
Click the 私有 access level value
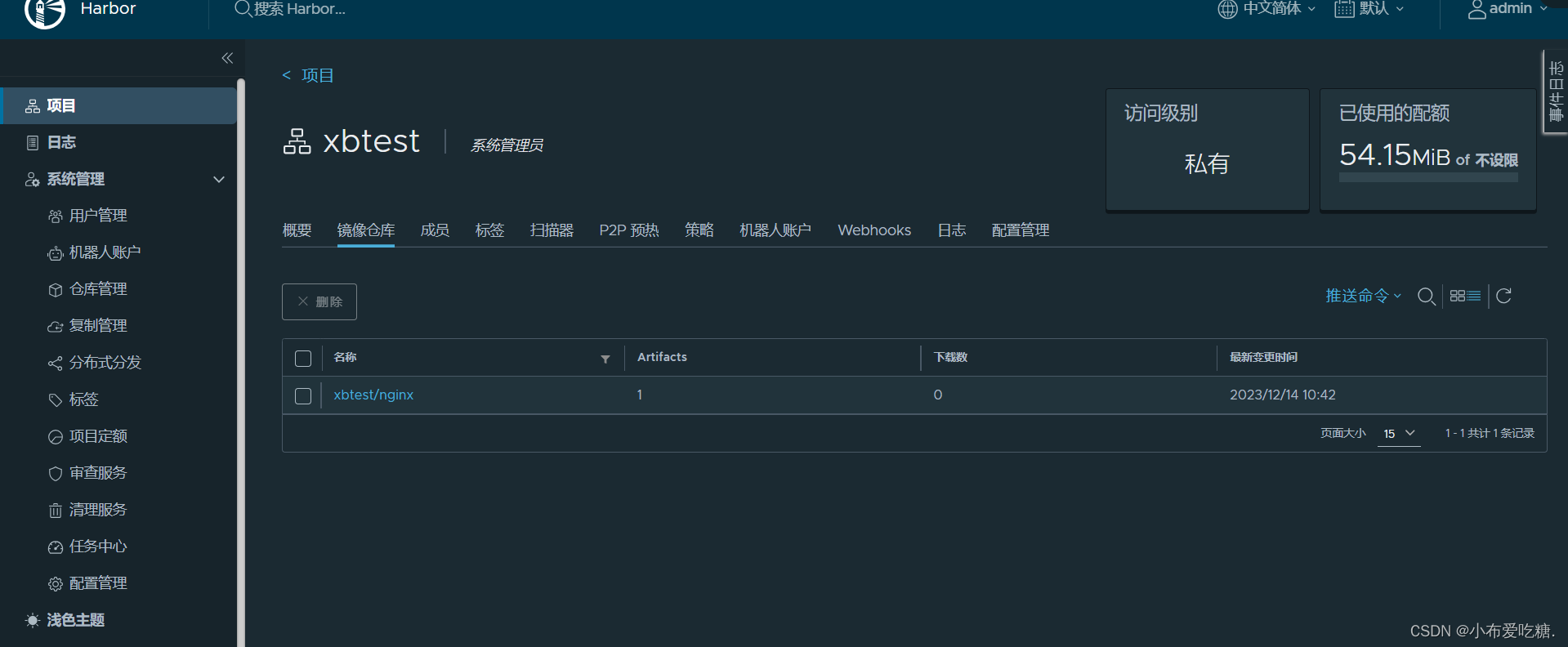coord(1207,163)
